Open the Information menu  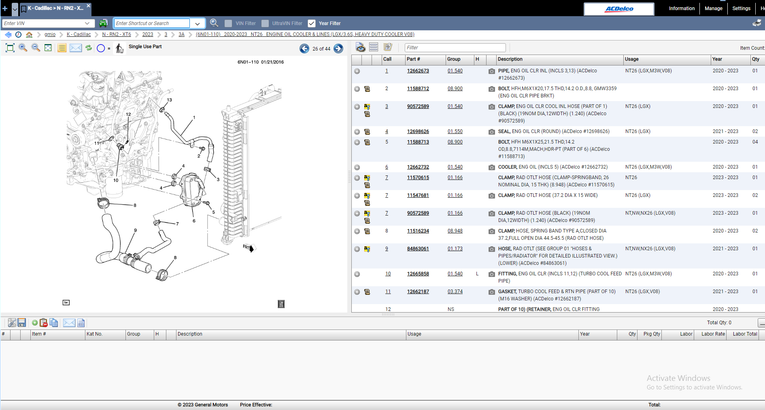[681, 8]
